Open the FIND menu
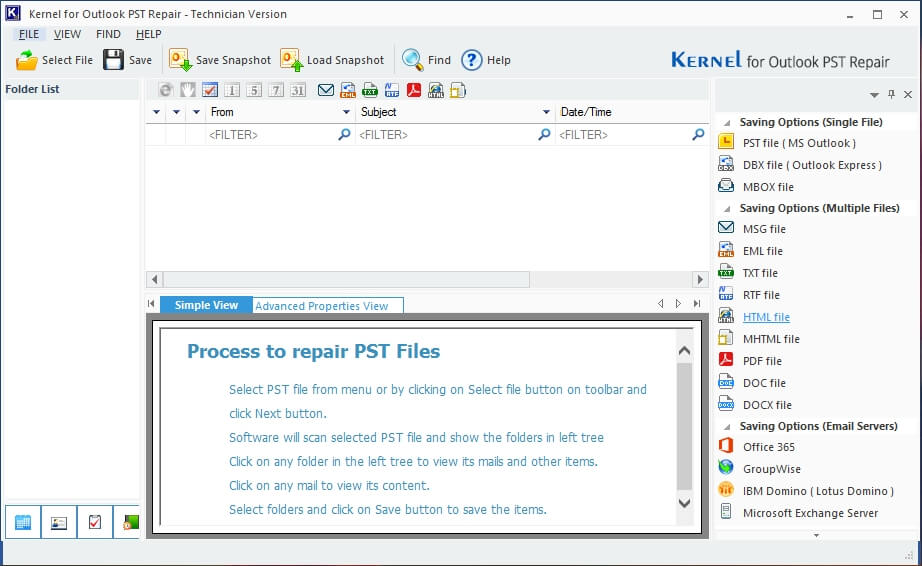This screenshot has width=922, height=566. pyautogui.click(x=108, y=34)
